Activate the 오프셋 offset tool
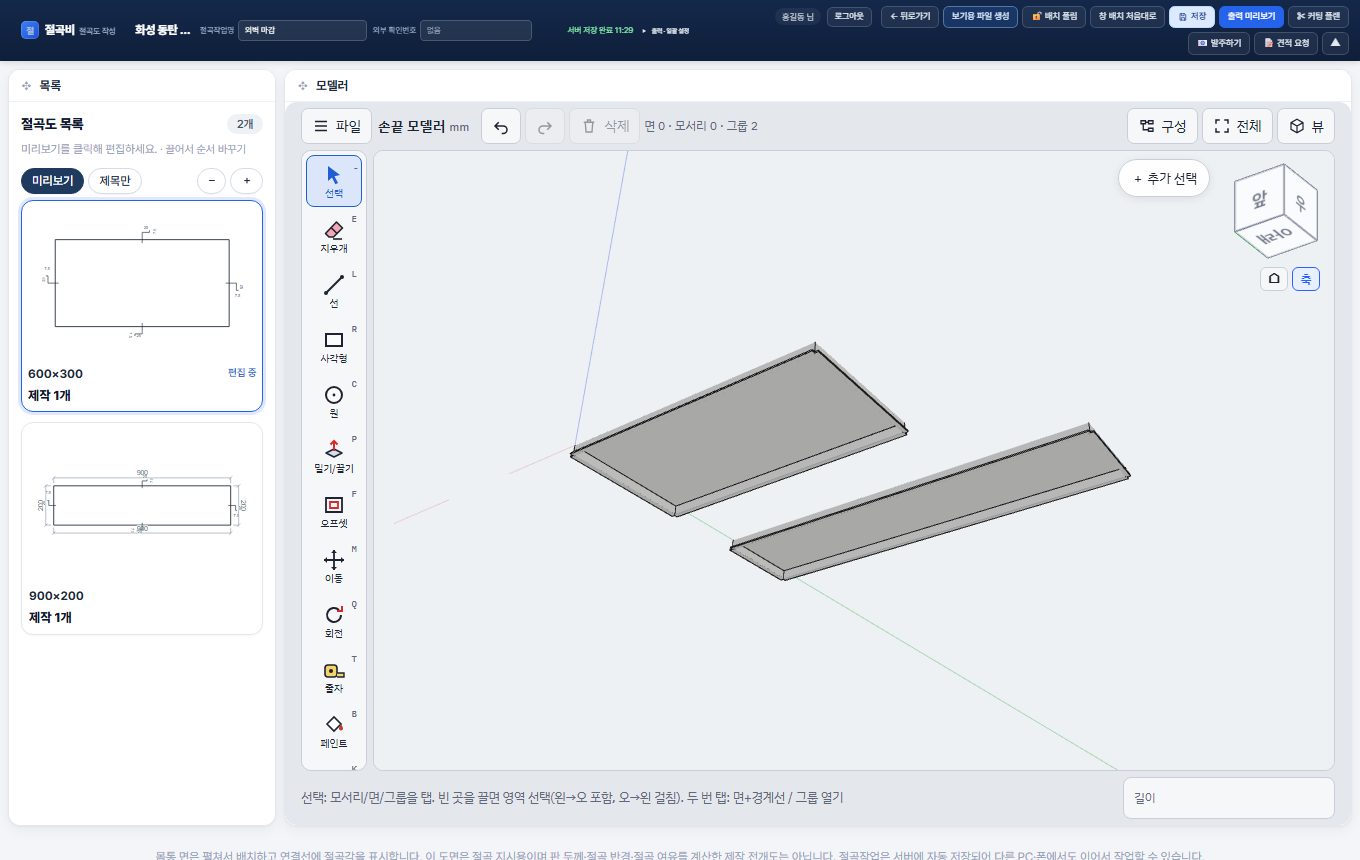The height and width of the screenshot is (860, 1360). pos(334,511)
